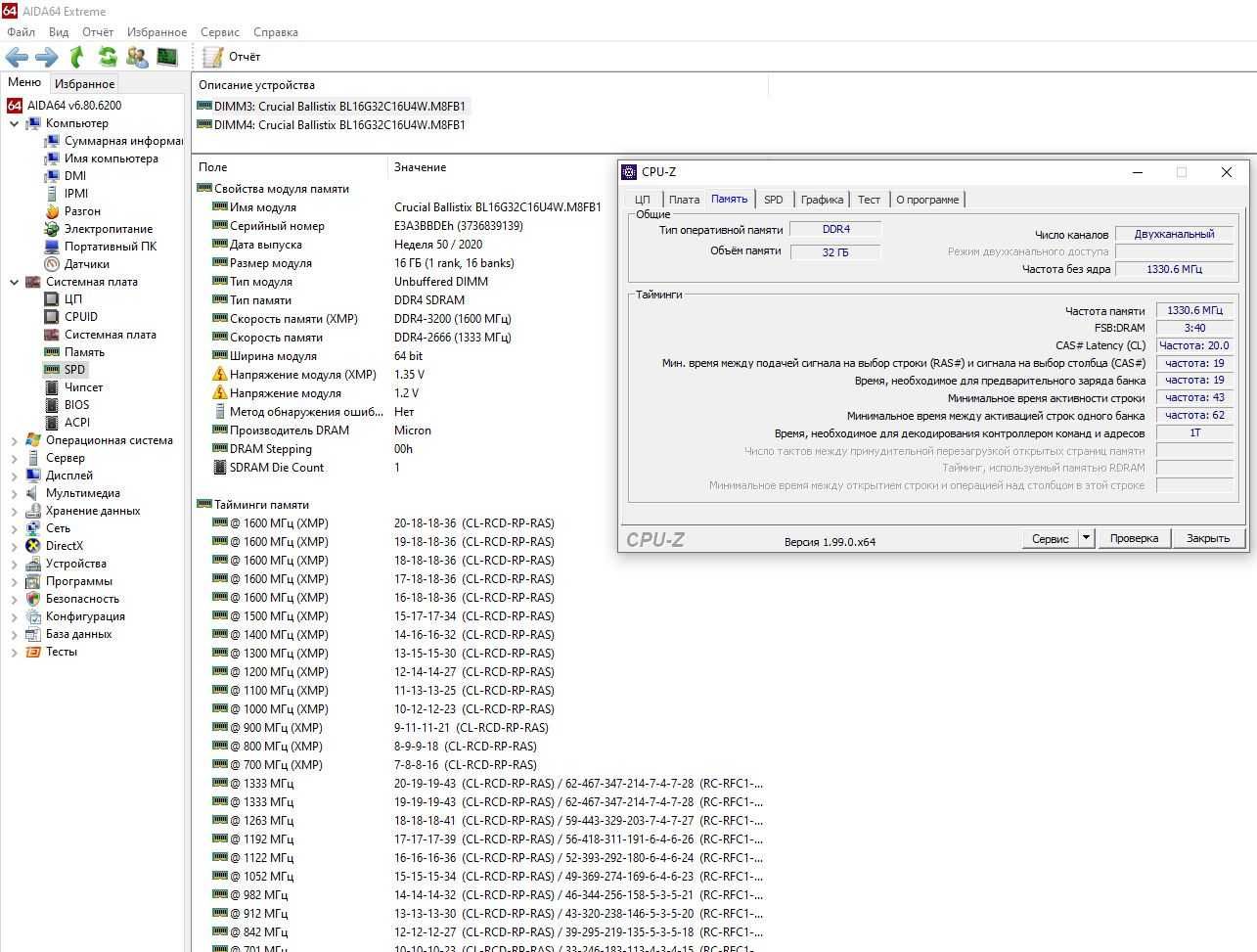Open the ЦП tab in CPU-Z
The image size is (1257, 952).
[643, 200]
